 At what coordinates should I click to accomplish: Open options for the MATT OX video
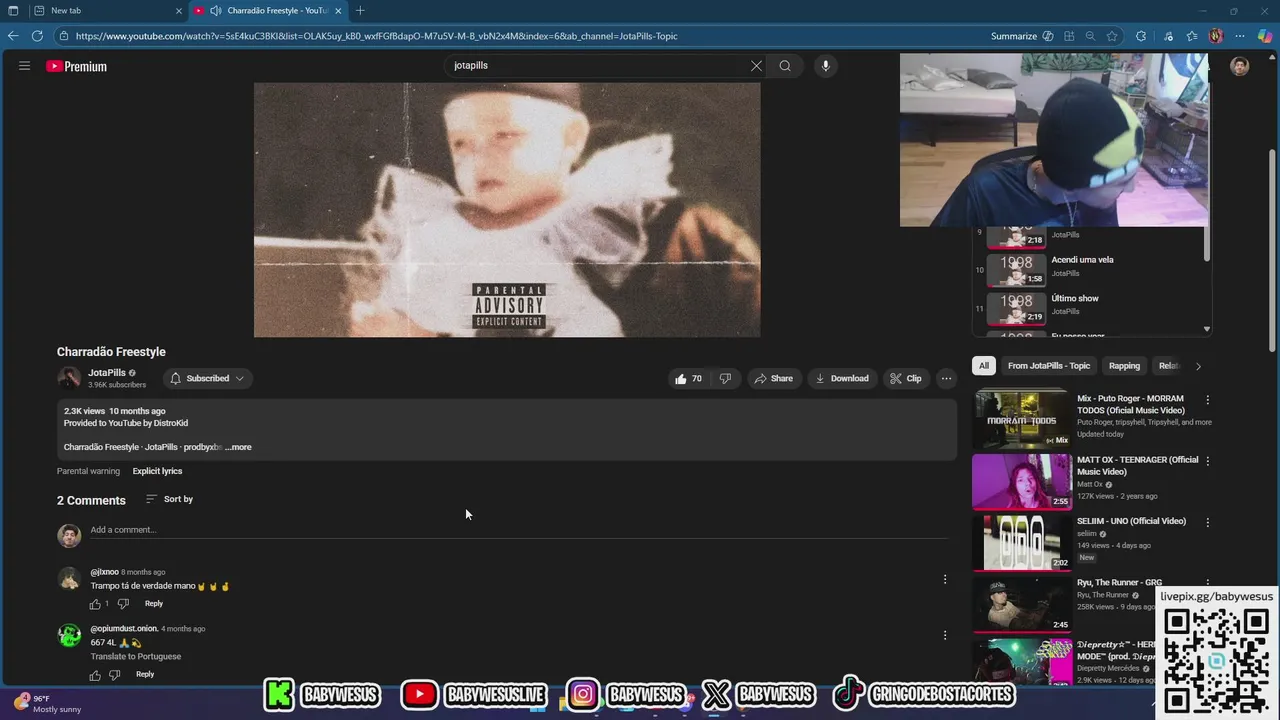(1207, 461)
